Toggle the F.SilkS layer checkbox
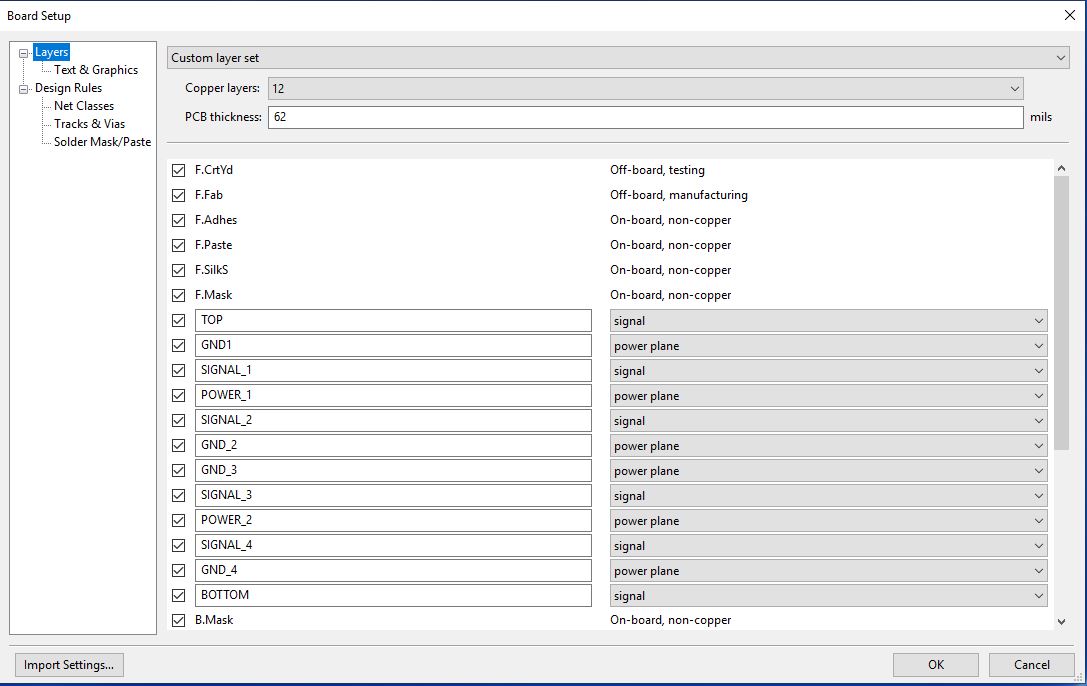The image size is (1087, 686). pos(179,271)
